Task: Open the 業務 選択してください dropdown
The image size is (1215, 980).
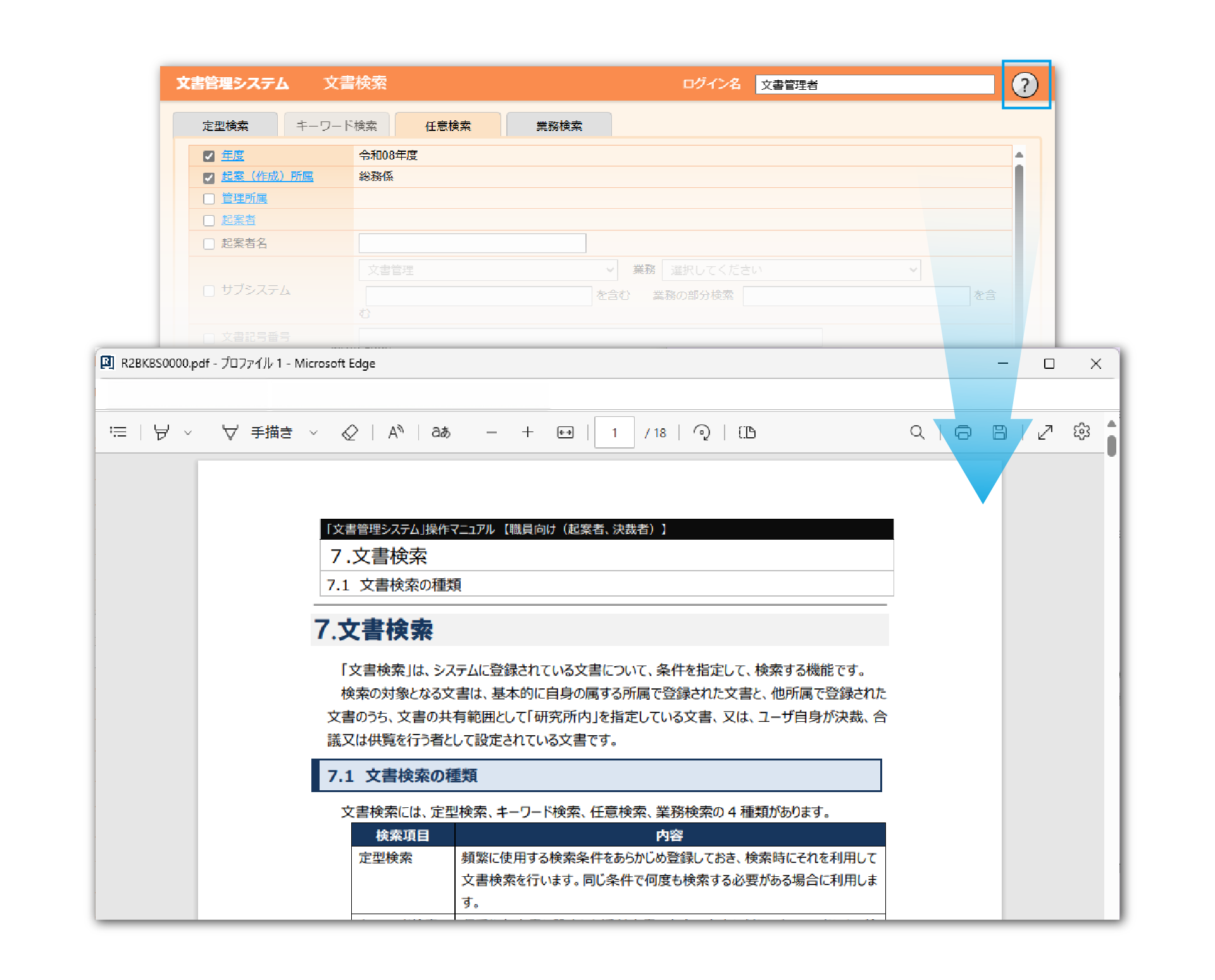Action: 791,270
